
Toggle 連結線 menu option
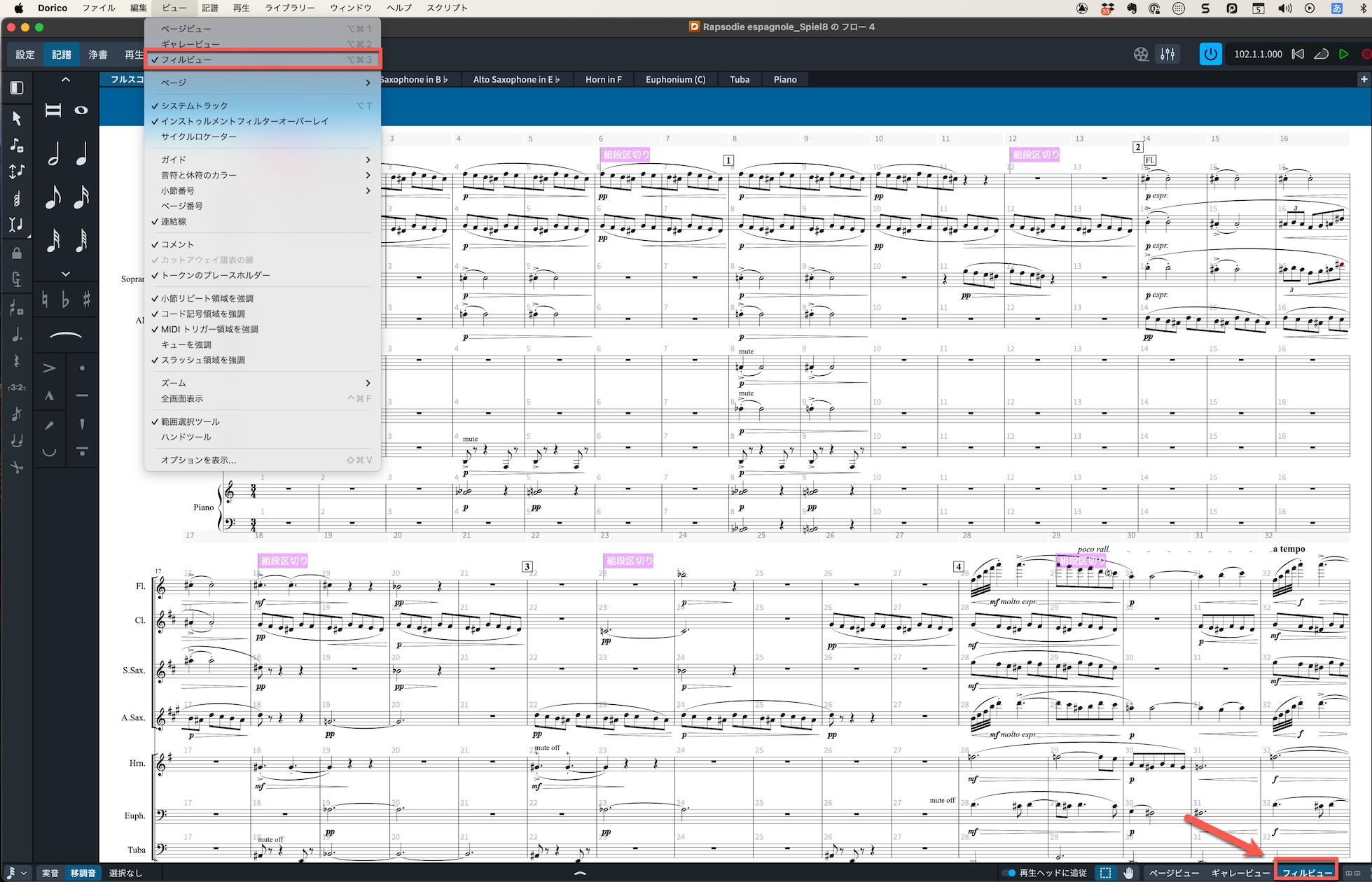pyautogui.click(x=262, y=221)
